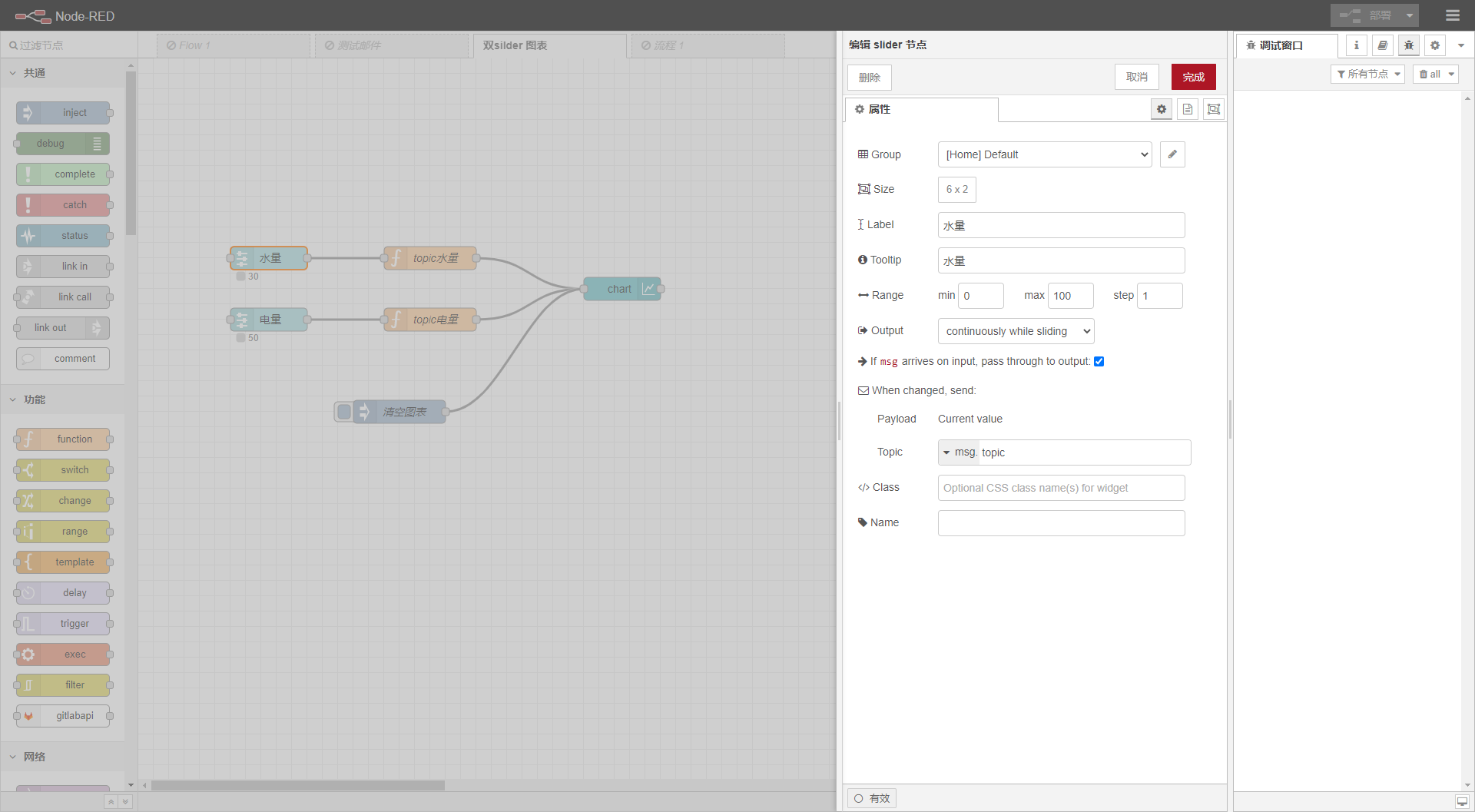Switch to the 双silder 图表 flow tab

(x=513, y=45)
